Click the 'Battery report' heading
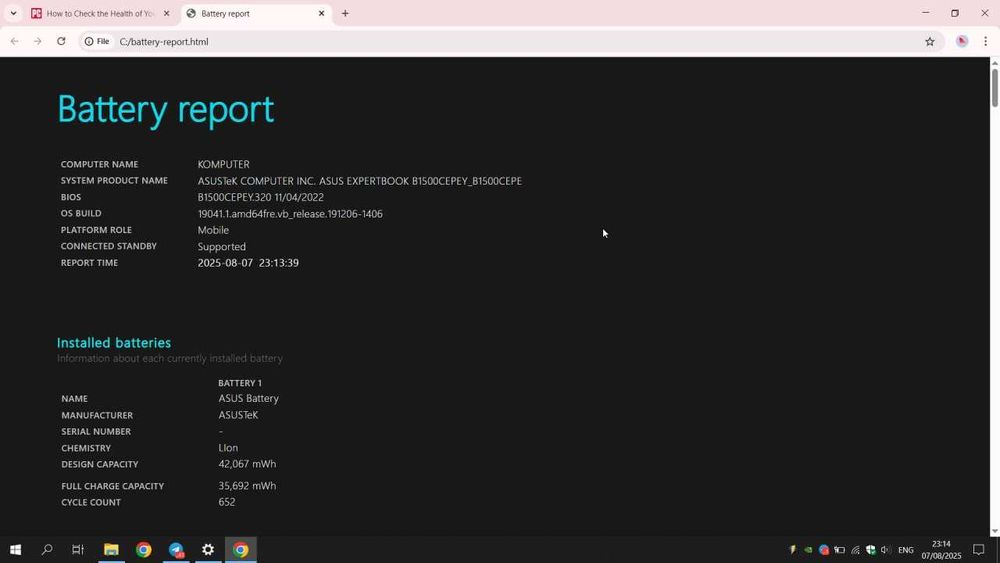1000x563 pixels. click(x=166, y=110)
